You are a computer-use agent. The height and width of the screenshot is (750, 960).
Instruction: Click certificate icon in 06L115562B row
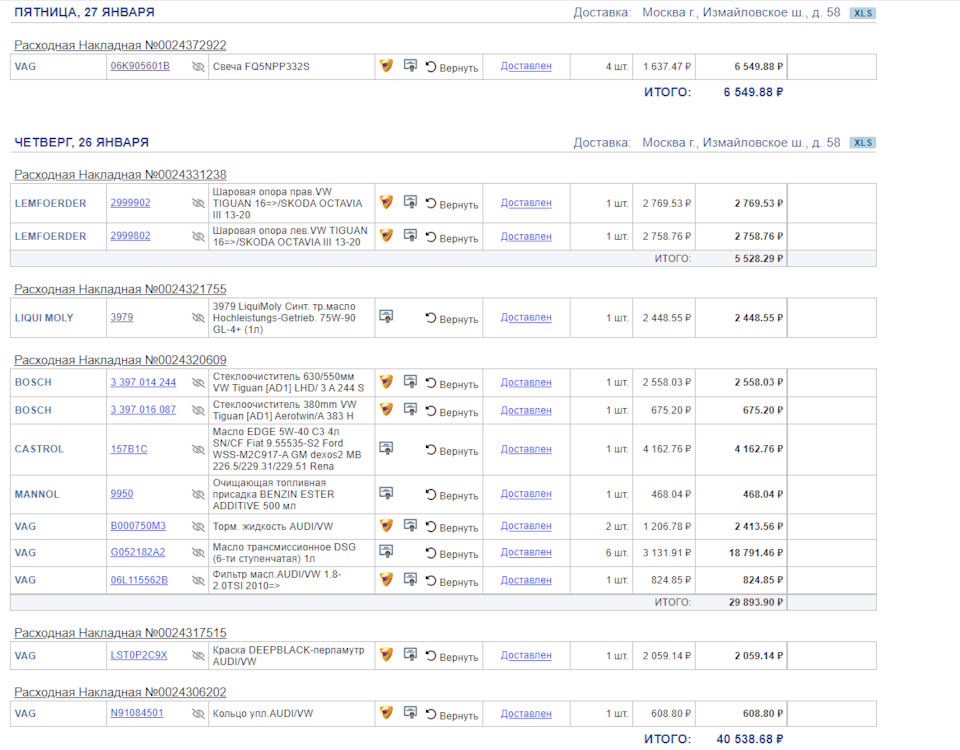(x=410, y=579)
